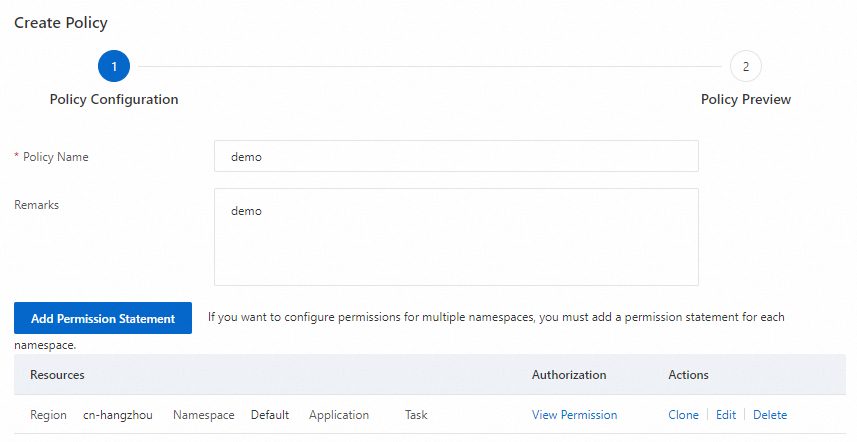
Task: Clone the cn-hangzhou permission statement
Action: point(684,415)
